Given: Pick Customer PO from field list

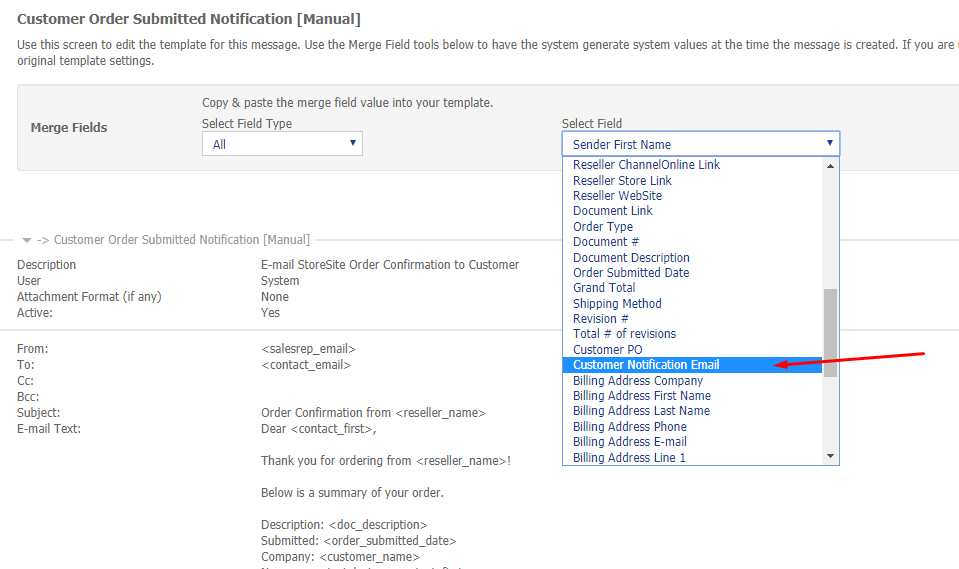Looking at the screenshot, I should point(607,350).
